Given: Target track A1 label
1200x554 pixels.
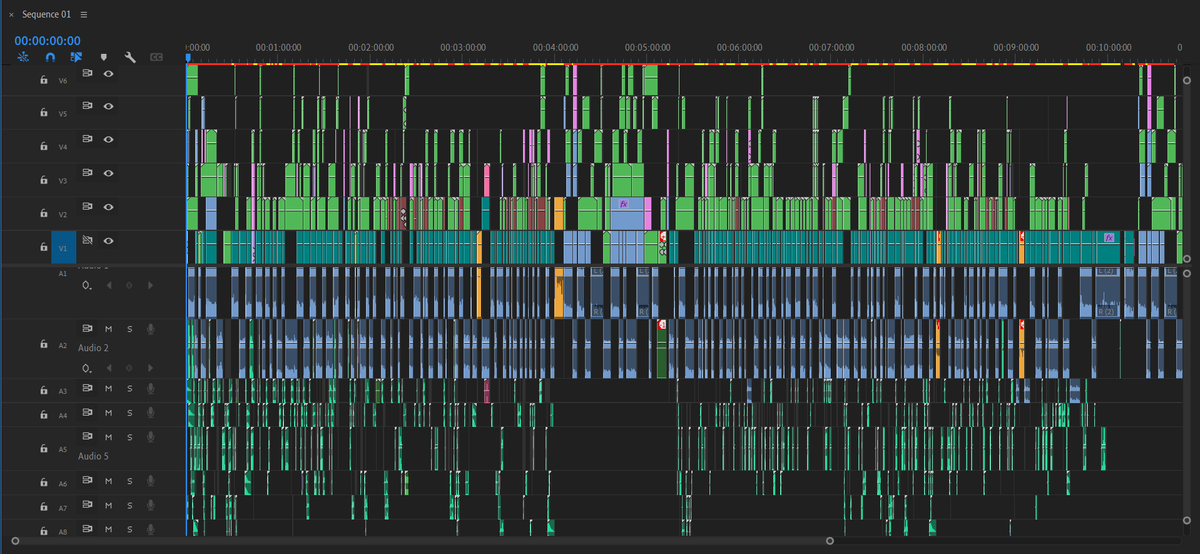Looking at the screenshot, I should (x=61, y=272).
